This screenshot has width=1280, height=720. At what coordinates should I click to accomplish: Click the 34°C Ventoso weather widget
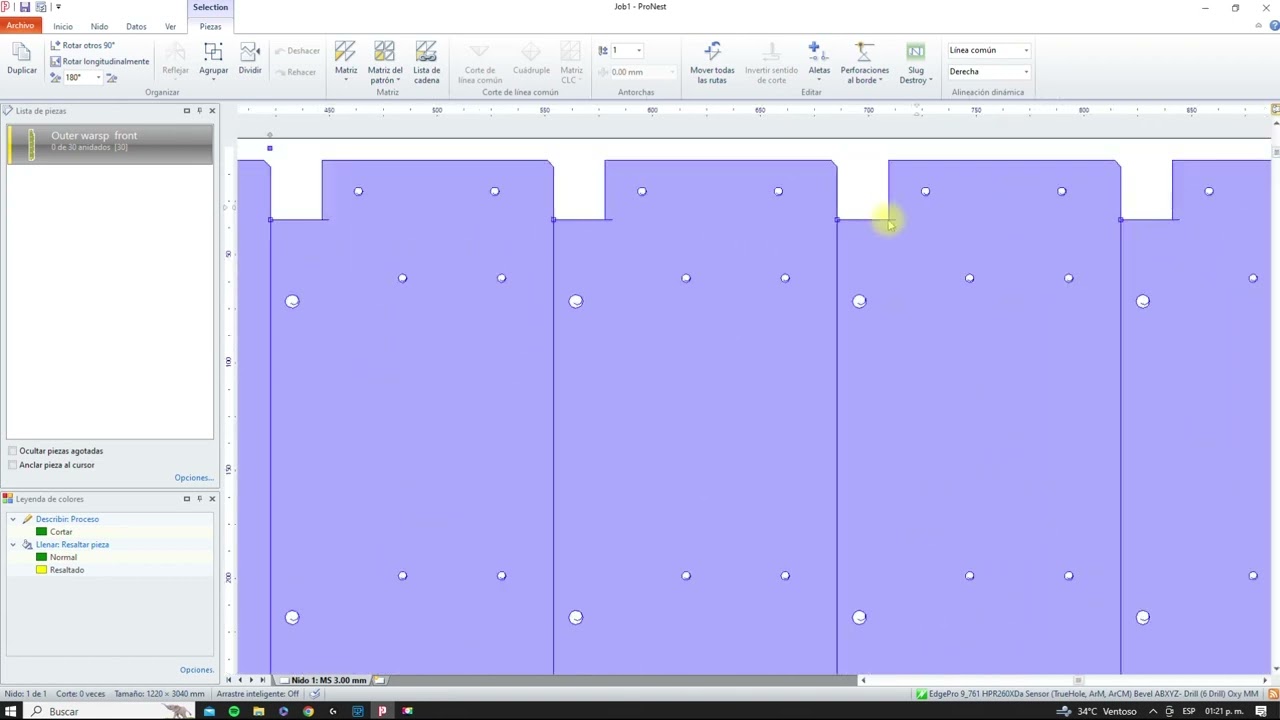coord(1098,711)
